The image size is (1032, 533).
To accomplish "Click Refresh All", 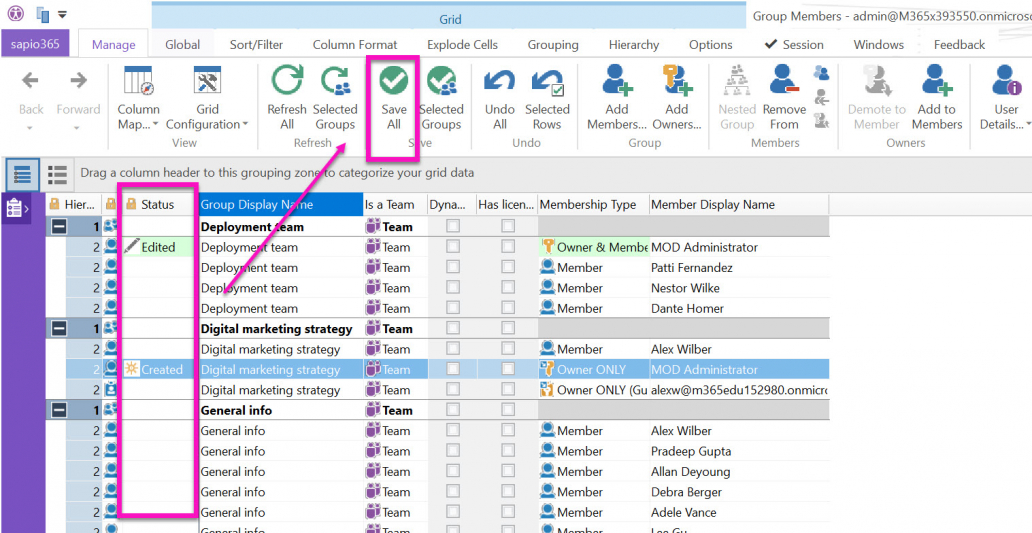I will click(287, 99).
